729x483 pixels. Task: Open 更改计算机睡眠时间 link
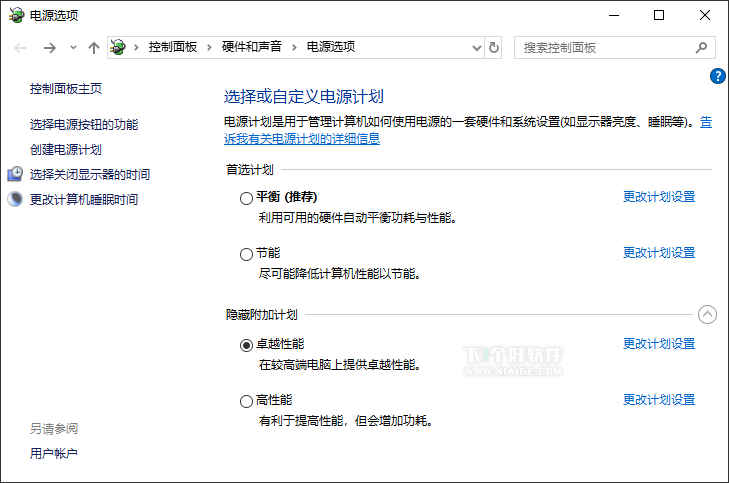(84, 199)
